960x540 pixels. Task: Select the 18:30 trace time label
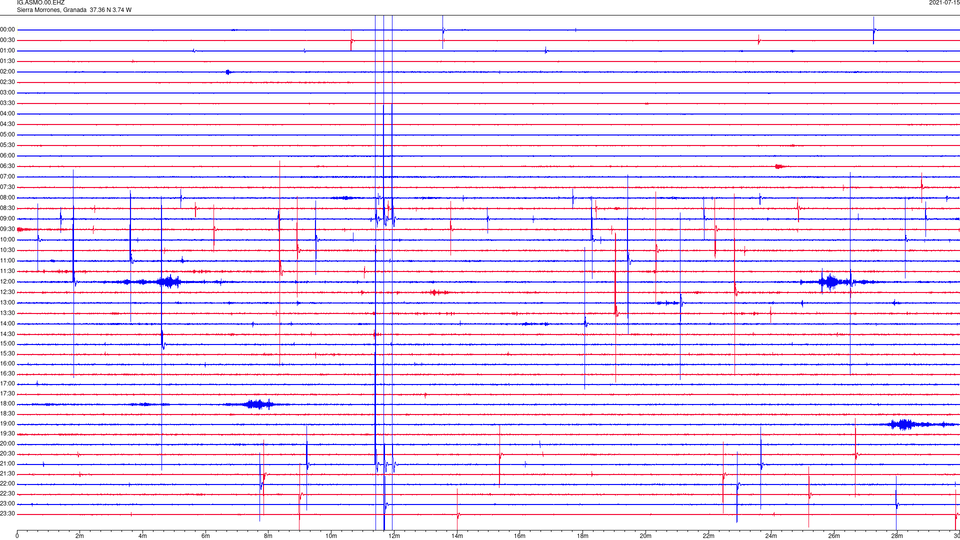click(8, 413)
